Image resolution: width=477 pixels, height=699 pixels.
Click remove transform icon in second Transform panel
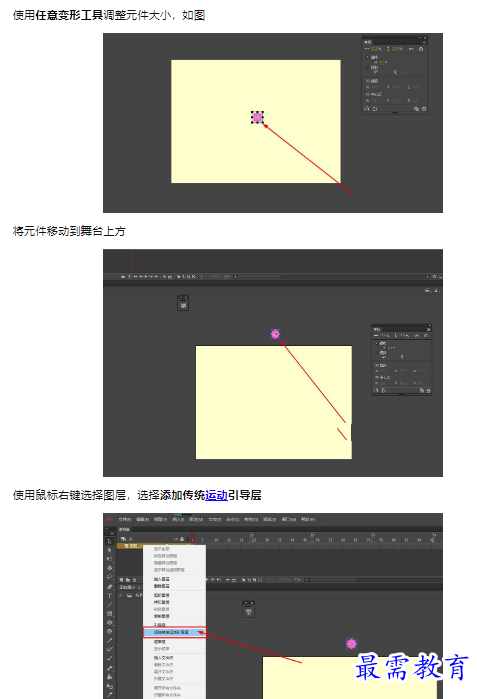[428, 391]
